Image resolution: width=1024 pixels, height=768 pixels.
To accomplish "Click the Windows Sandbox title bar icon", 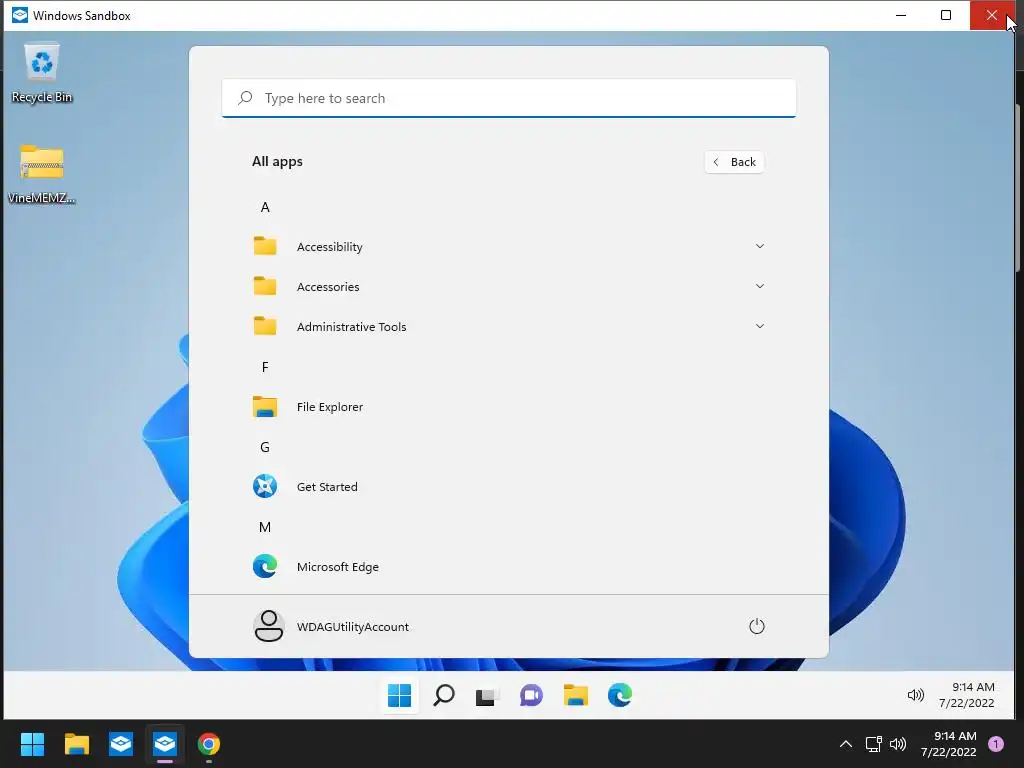I will [x=20, y=15].
